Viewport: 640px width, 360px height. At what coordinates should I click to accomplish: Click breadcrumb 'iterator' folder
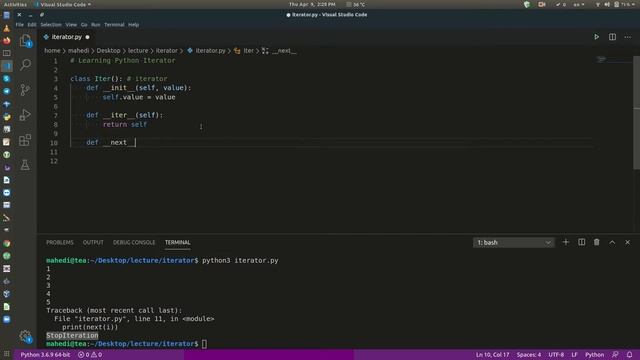167,51
